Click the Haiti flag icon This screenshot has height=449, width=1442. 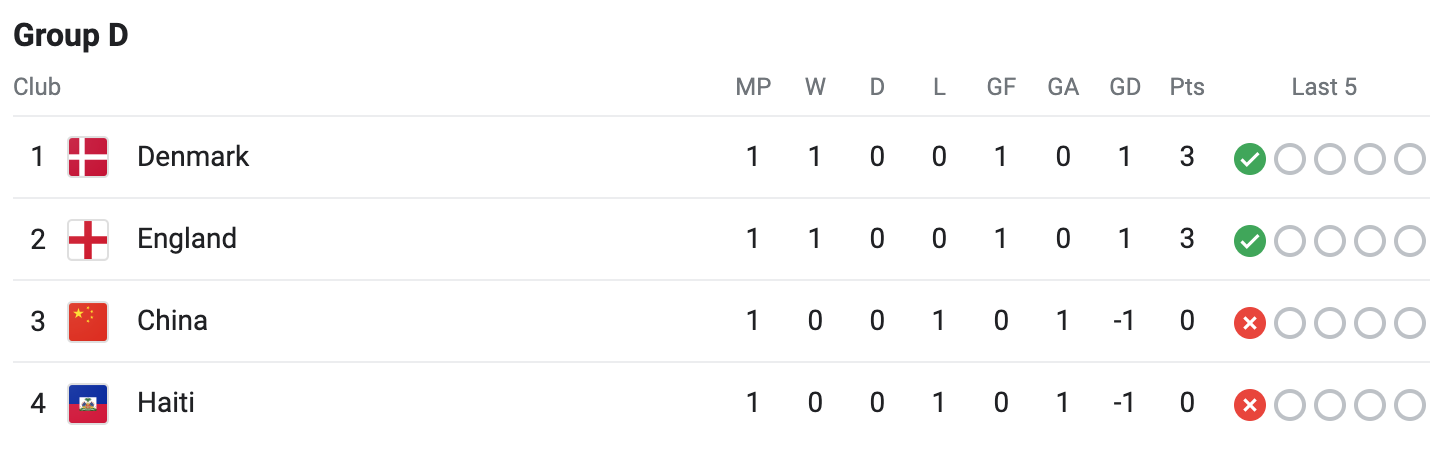tap(88, 404)
